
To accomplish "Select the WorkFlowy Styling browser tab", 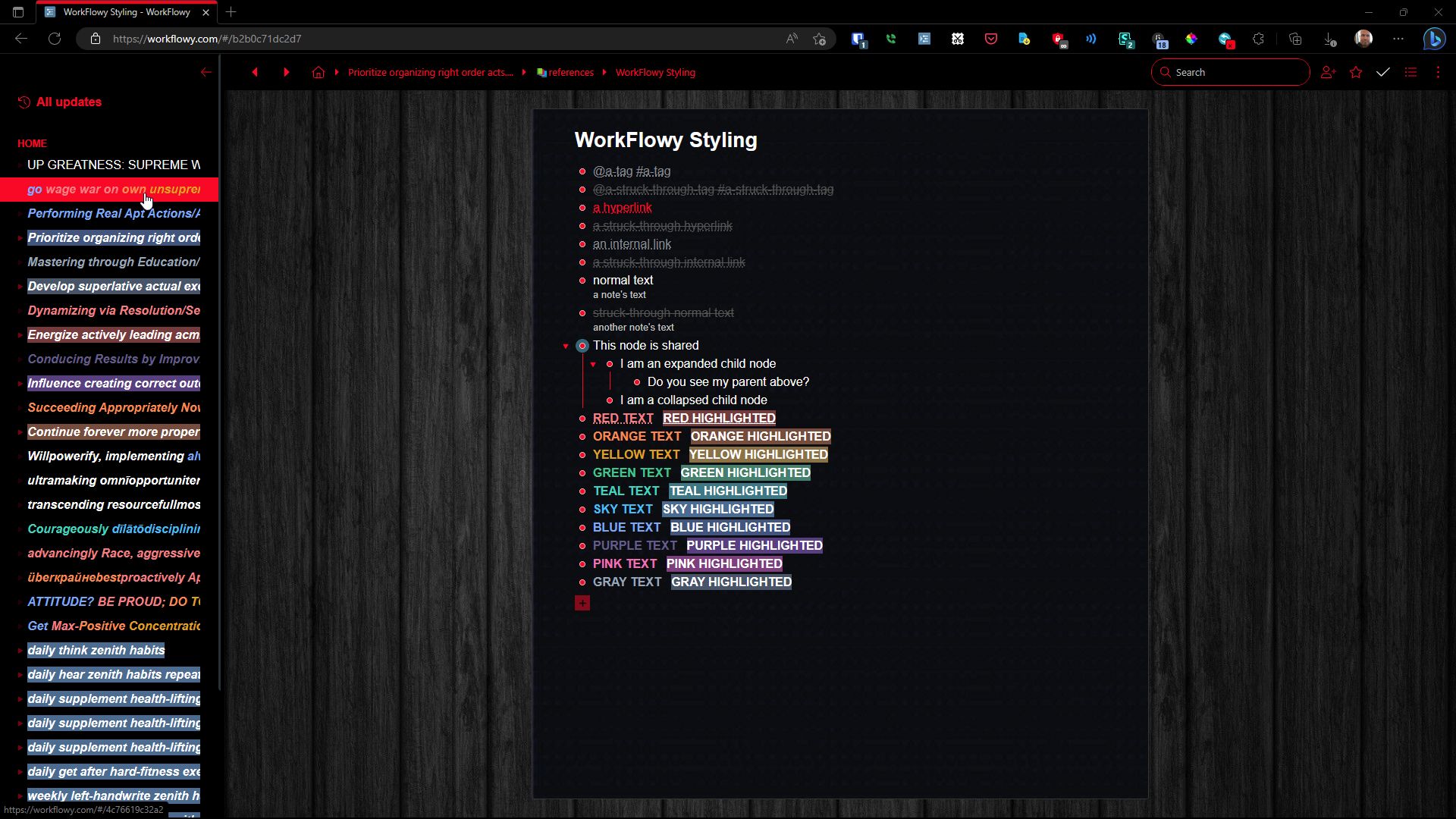I will [127, 12].
